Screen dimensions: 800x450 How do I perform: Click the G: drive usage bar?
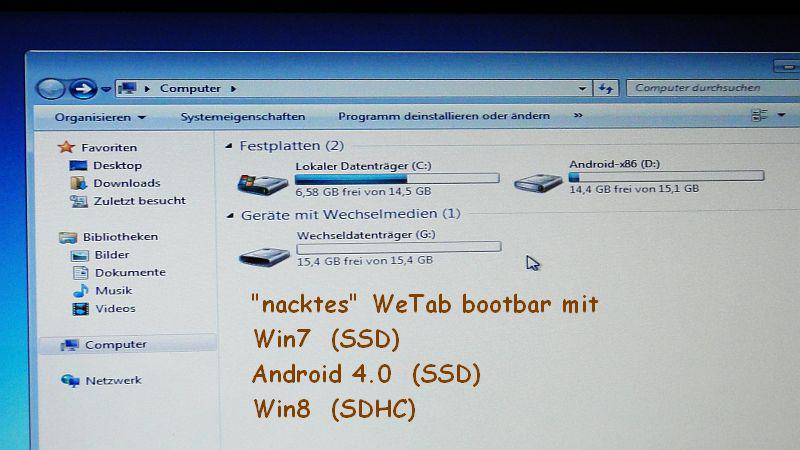point(399,247)
